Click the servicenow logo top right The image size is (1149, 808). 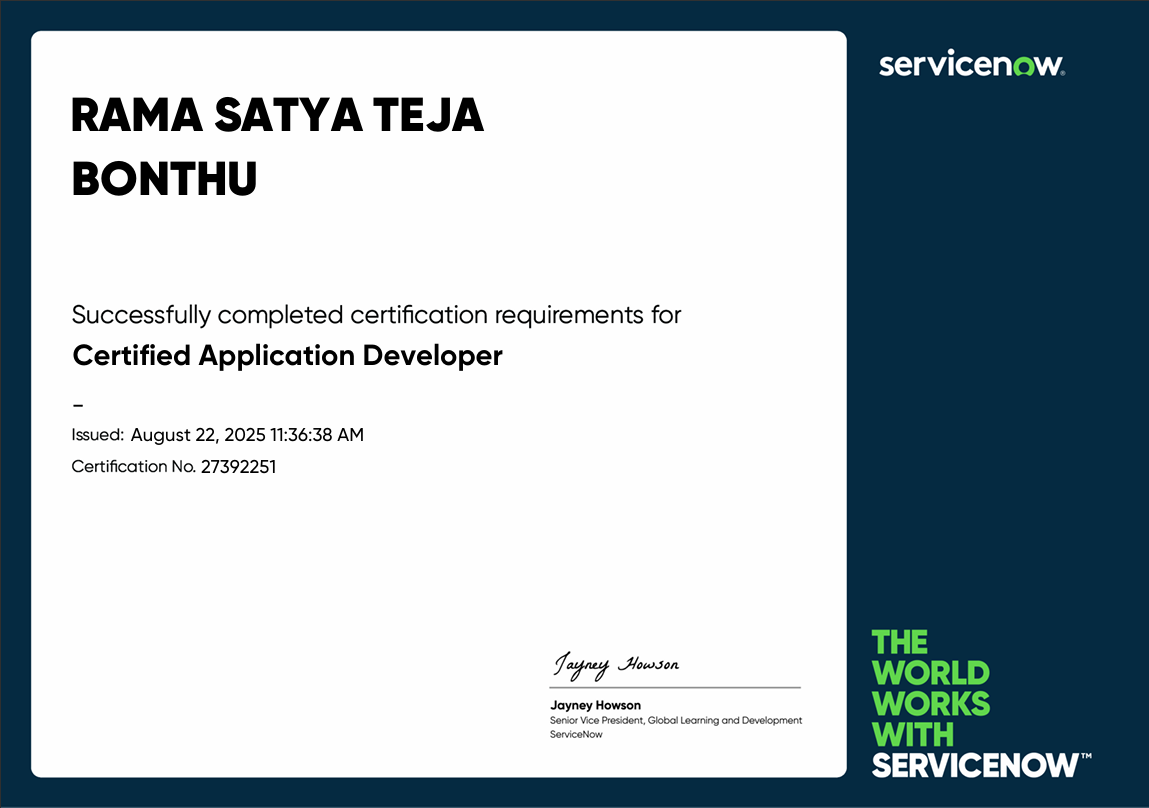(970, 64)
